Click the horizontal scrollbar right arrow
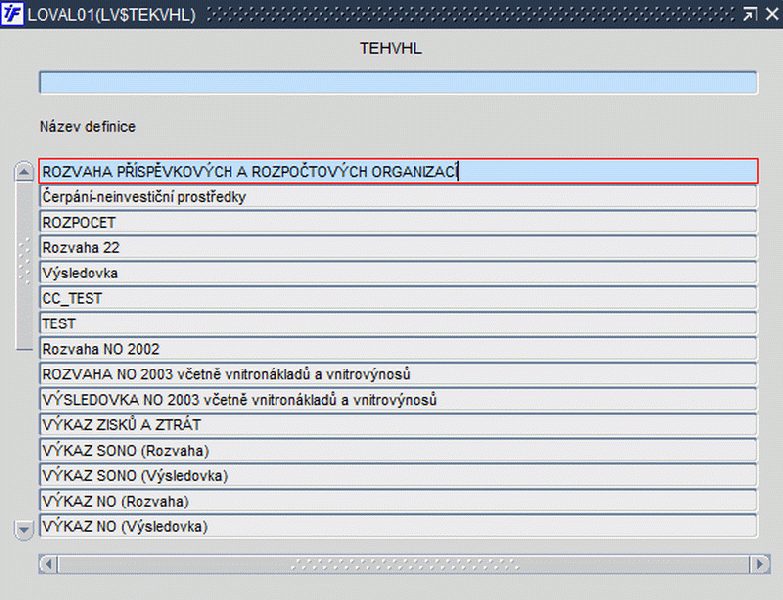This screenshot has width=783, height=600. point(760,564)
